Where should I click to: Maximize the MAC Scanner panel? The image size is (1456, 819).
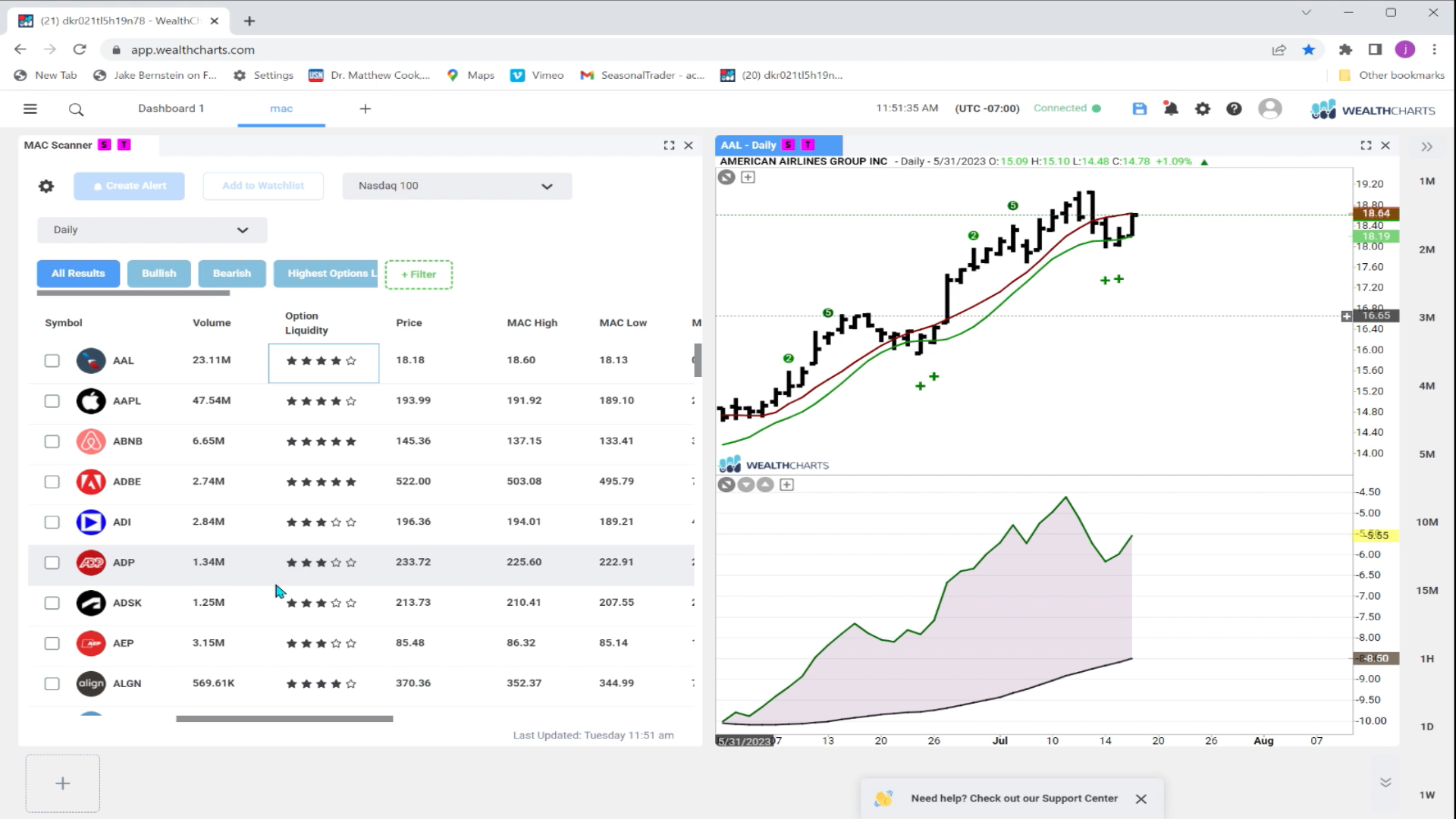point(669,146)
